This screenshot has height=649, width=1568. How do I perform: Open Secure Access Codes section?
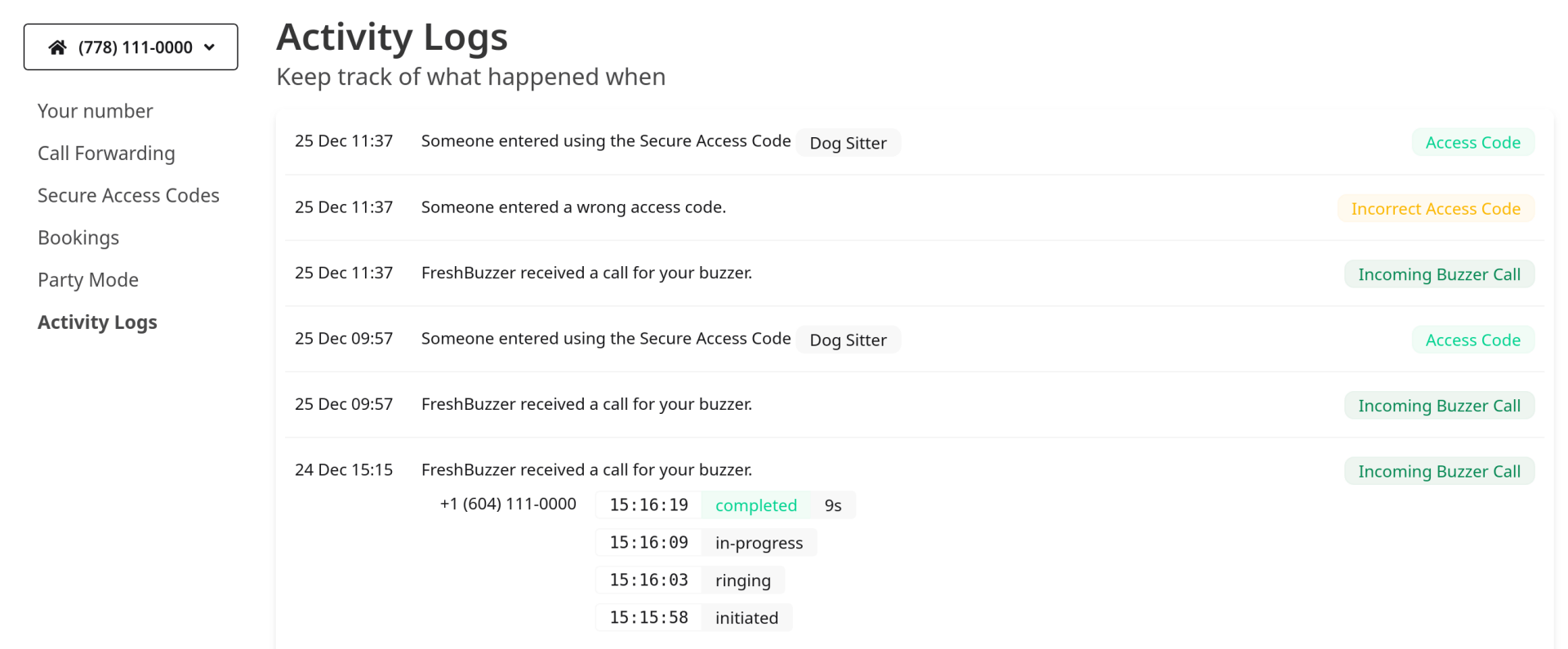click(128, 196)
